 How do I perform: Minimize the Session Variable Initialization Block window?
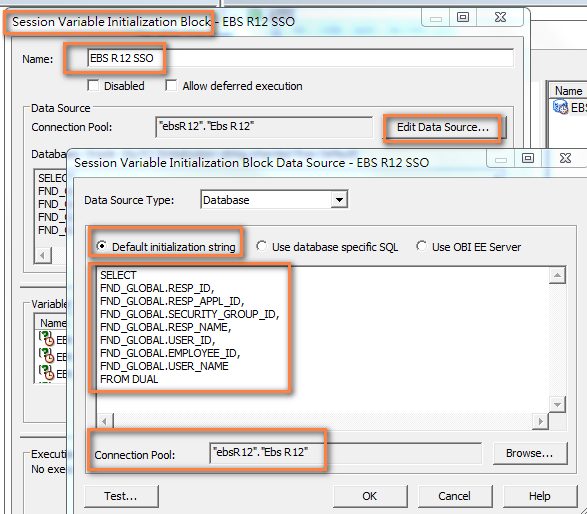click(x=436, y=18)
